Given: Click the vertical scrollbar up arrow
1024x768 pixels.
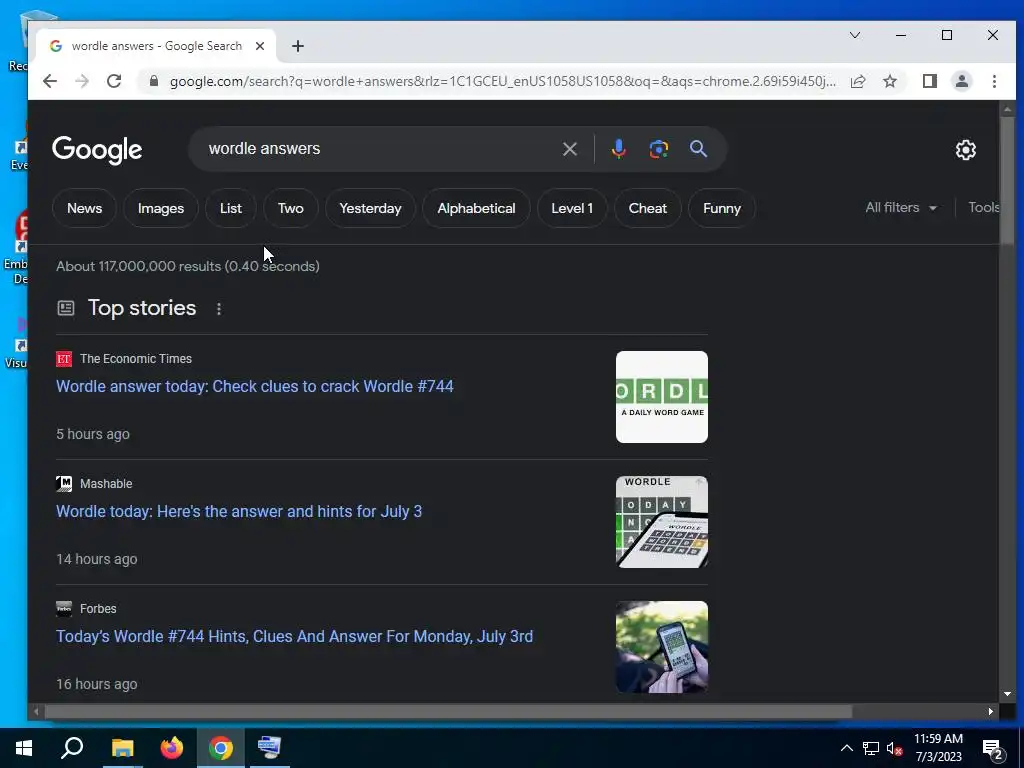Looking at the screenshot, I should pyautogui.click(x=1007, y=109).
